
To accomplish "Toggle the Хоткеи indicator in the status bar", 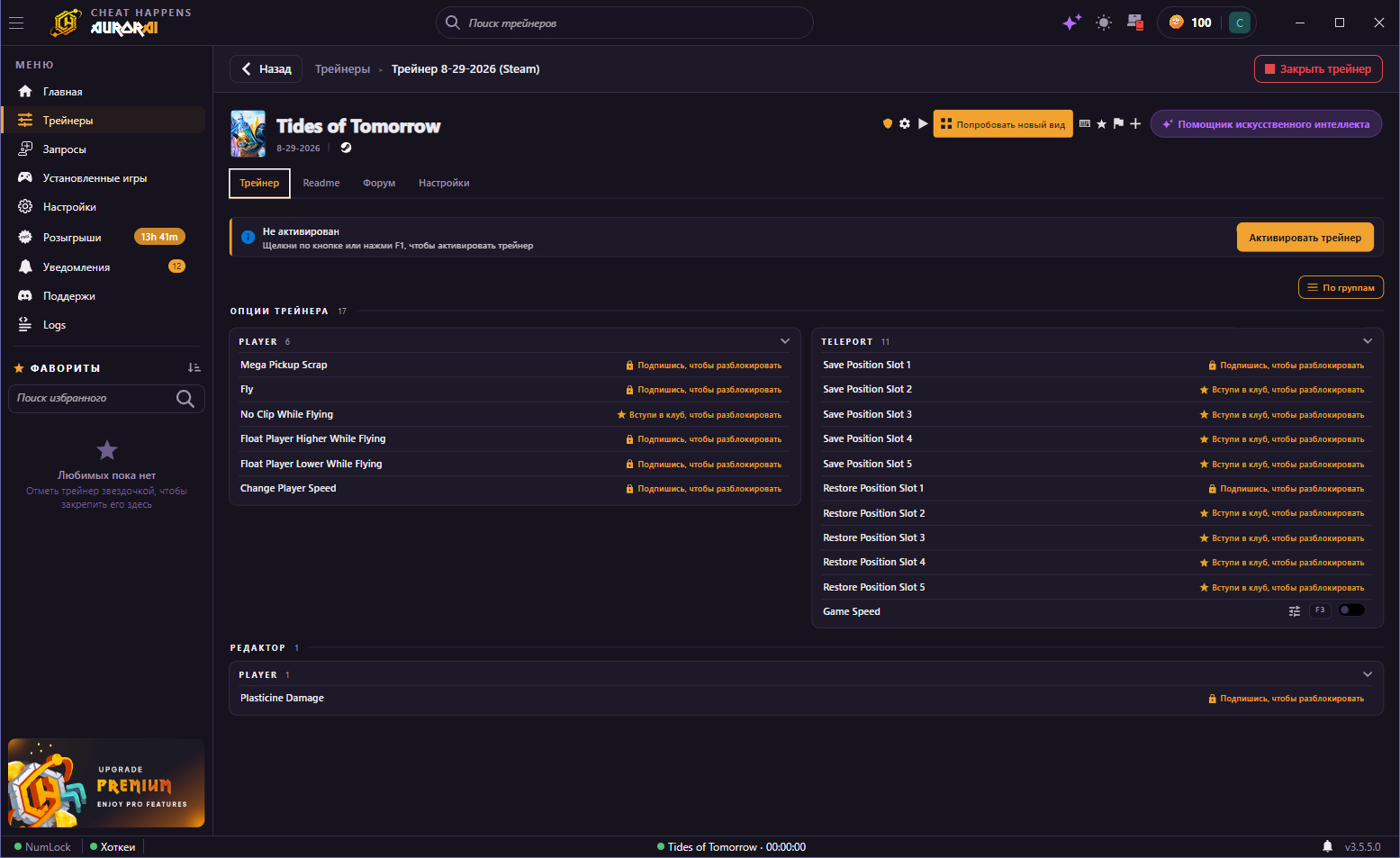I will (x=113, y=847).
